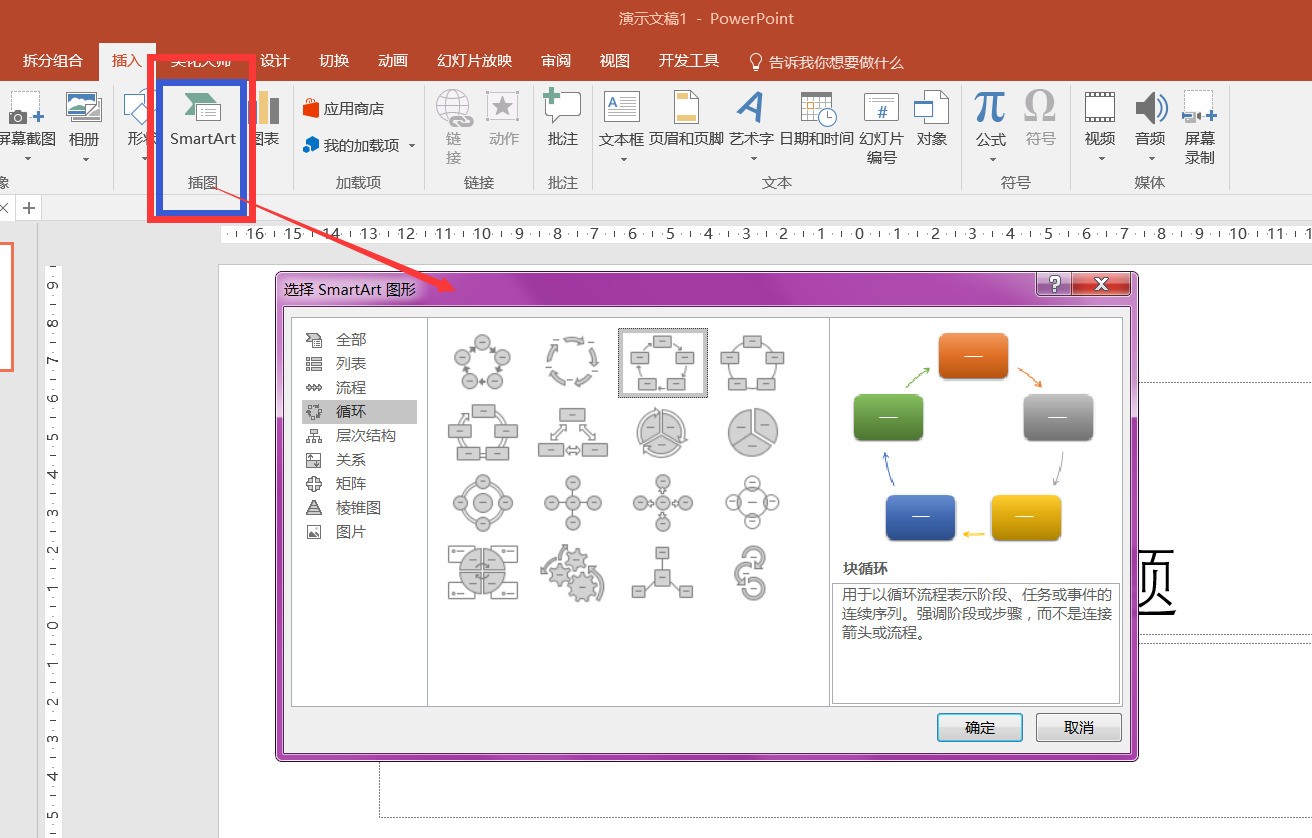Click the 批注 comment icon
The width and height of the screenshot is (1312, 838).
click(x=562, y=119)
